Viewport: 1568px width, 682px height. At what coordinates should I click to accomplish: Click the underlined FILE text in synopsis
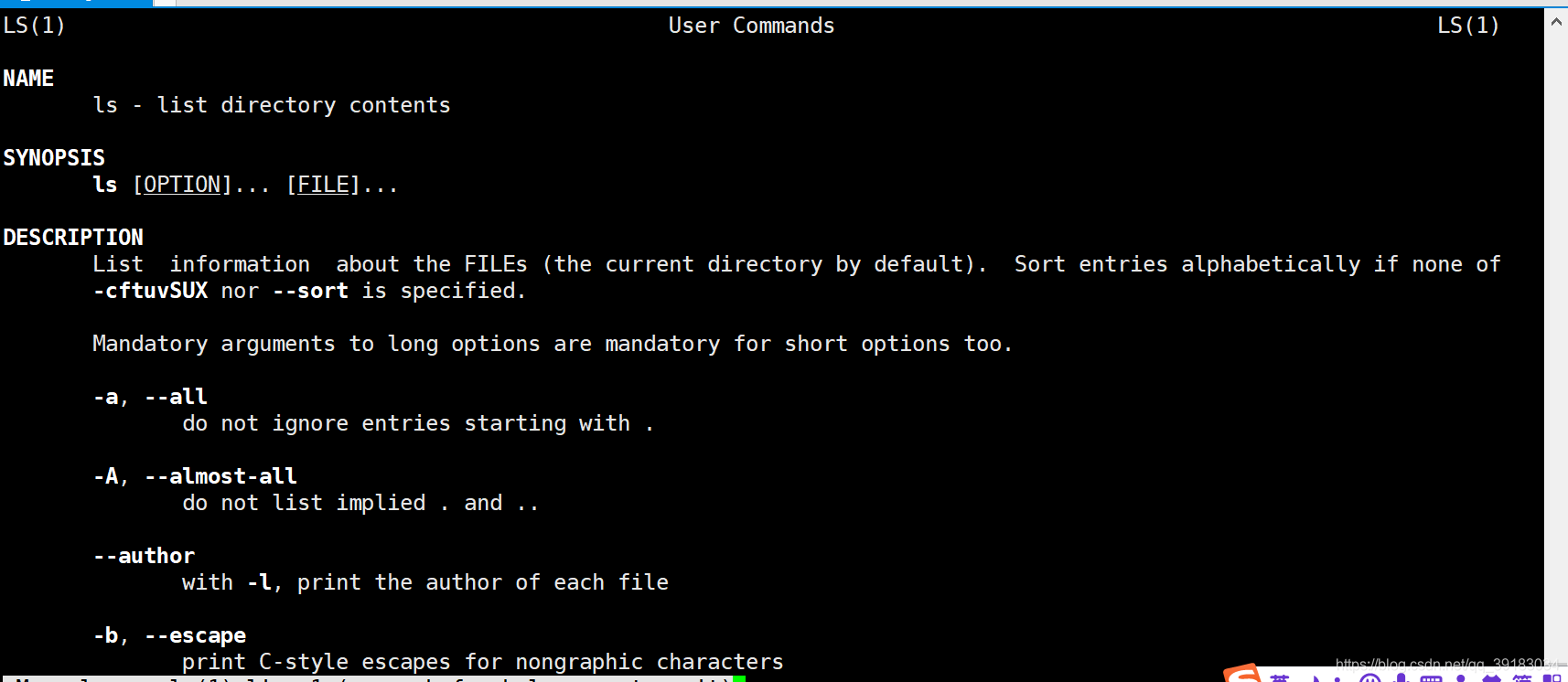point(323,185)
